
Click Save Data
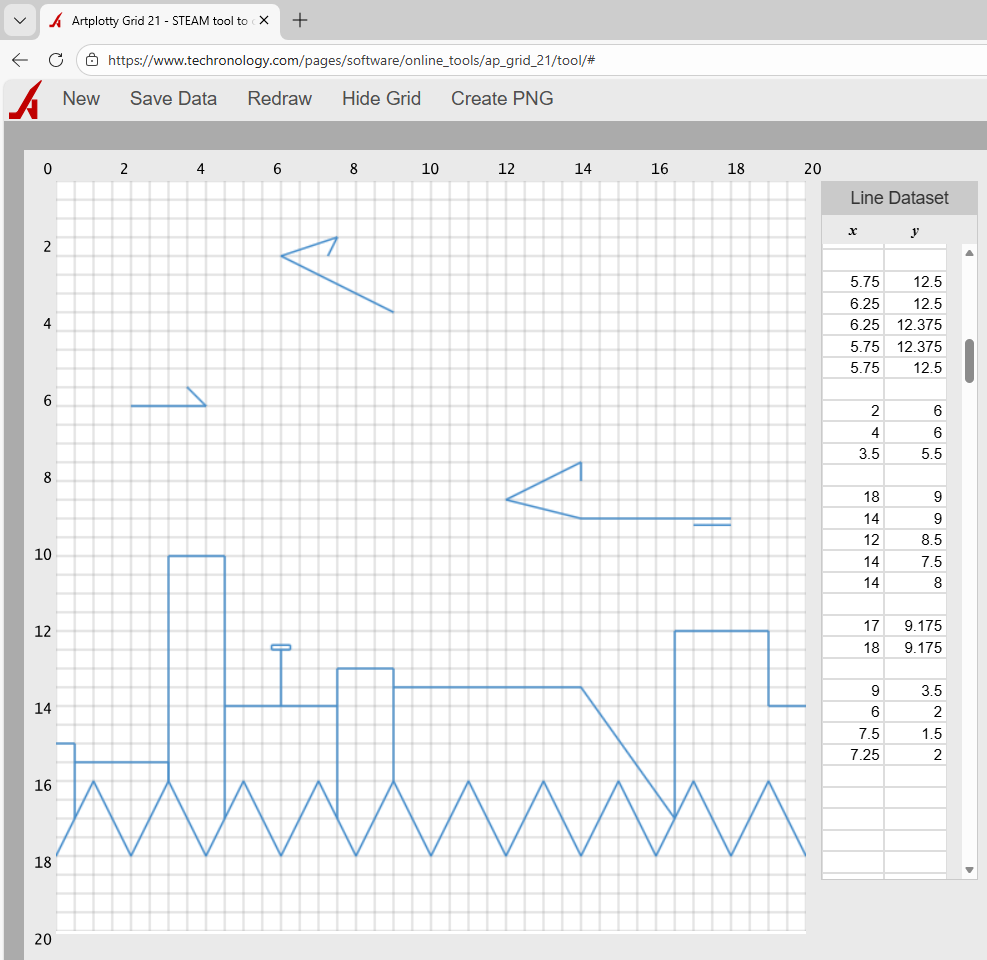tap(173, 98)
